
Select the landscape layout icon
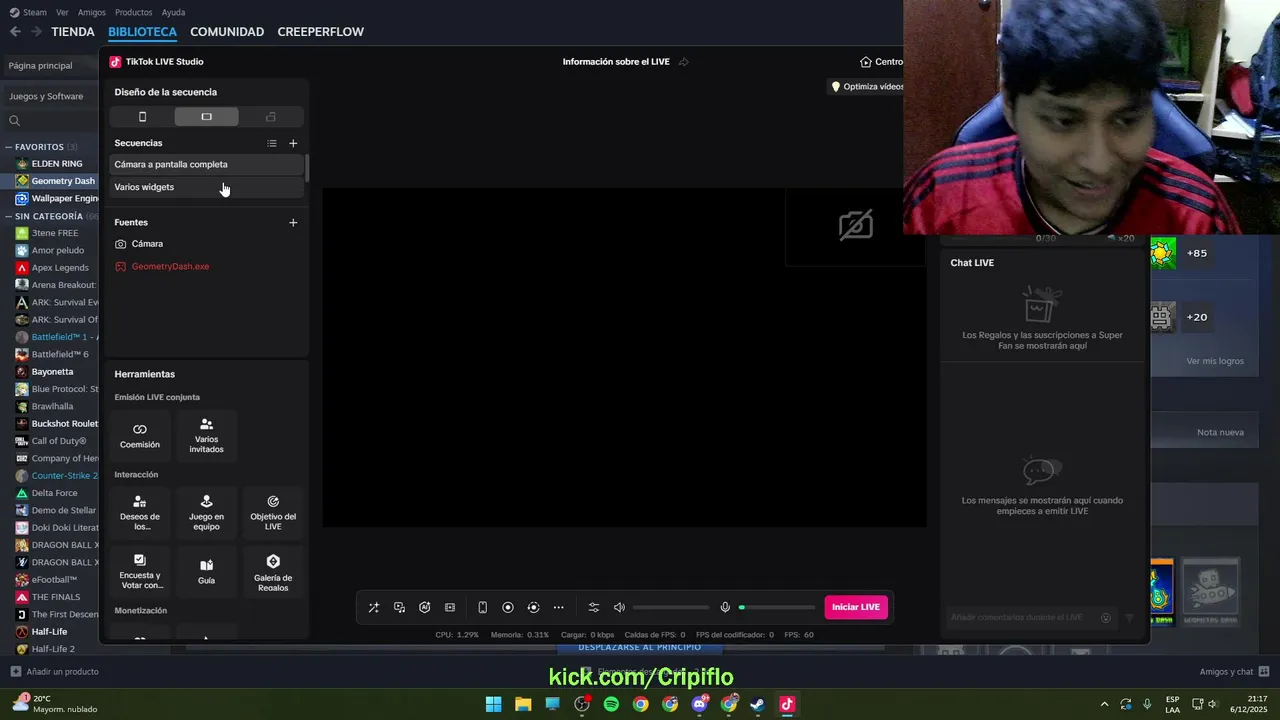(x=206, y=117)
